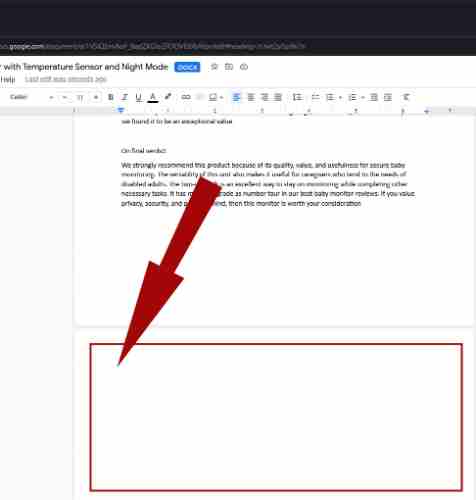Click inside the highlighted empty page area
The width and height of the screenshot is (476, 500).
click(276, 417)
